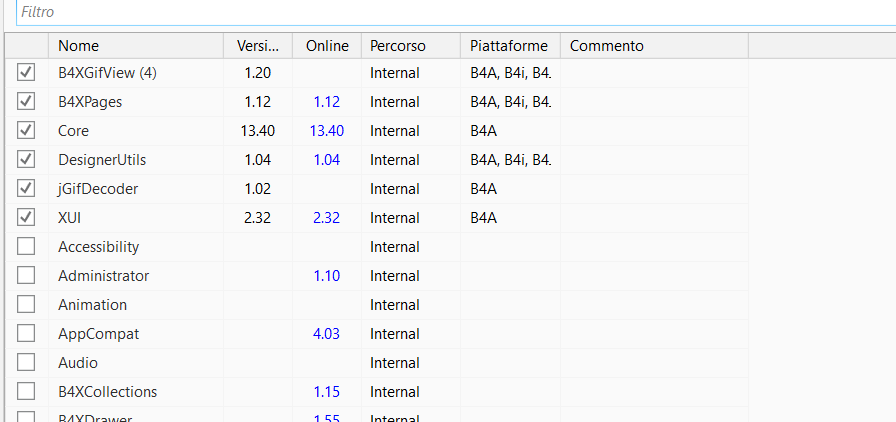
Task: Uncheck the jGifDecoder library checkbox
Action: pos(26,188)
